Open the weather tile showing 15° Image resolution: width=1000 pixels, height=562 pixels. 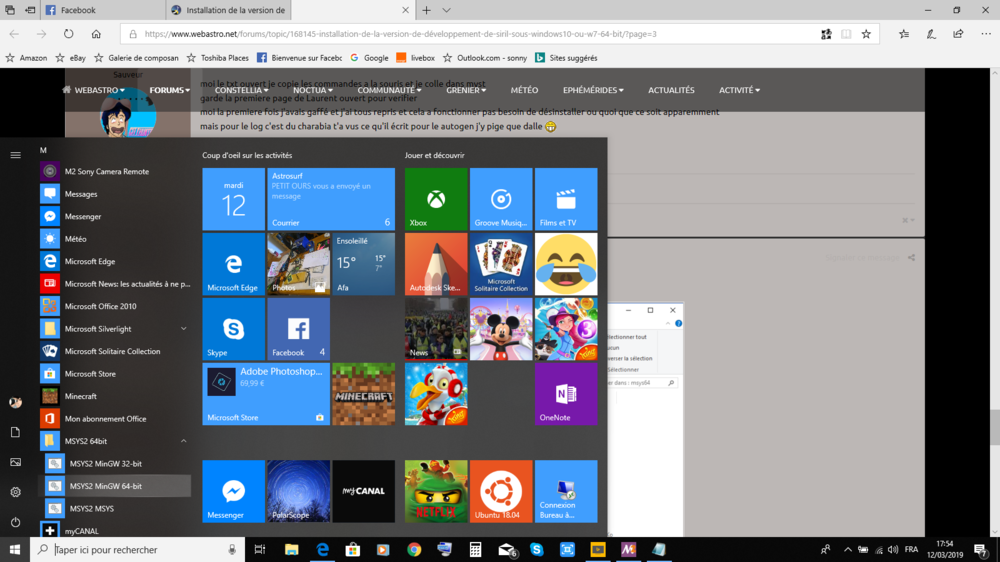point(364,264)
